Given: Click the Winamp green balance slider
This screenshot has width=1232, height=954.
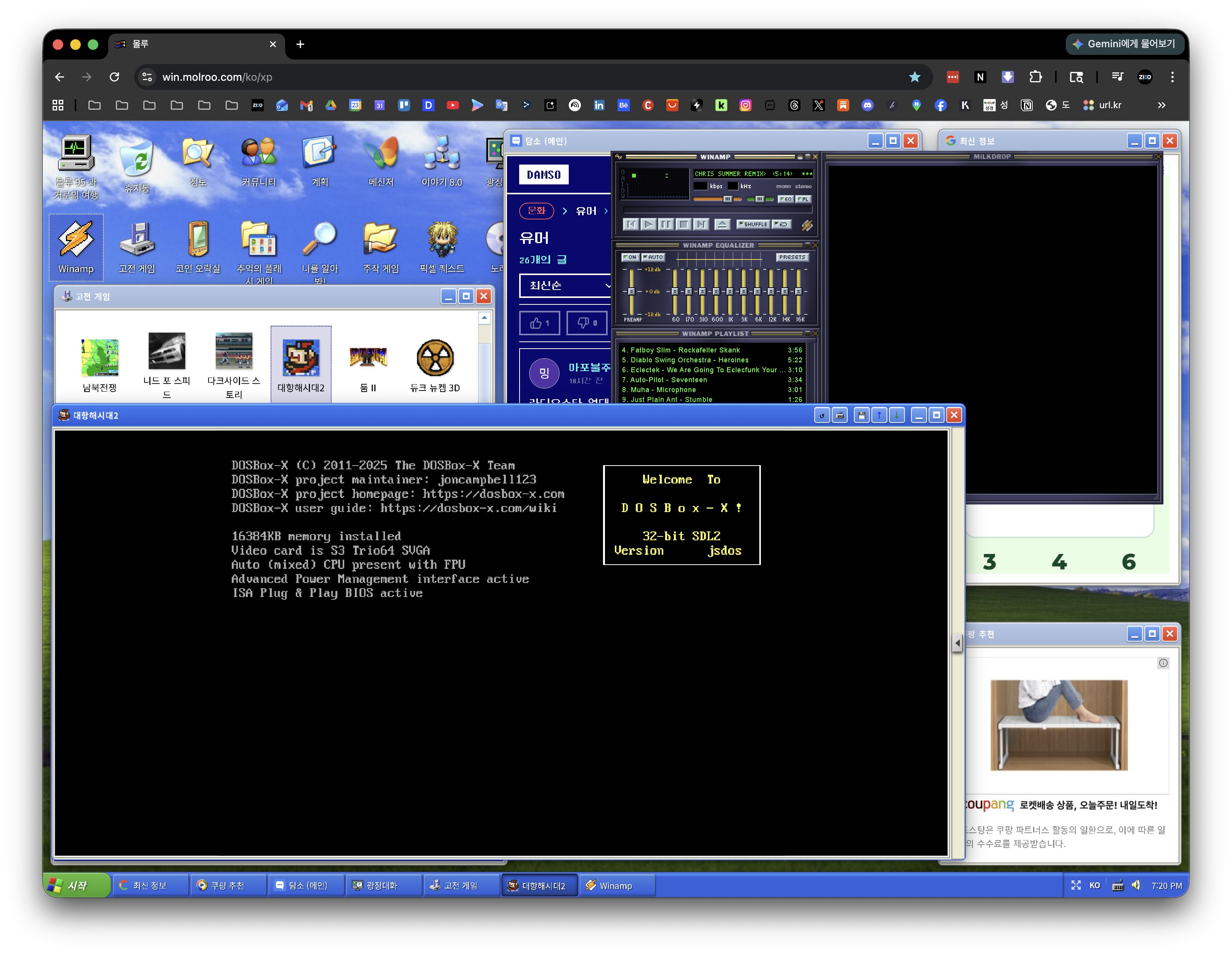Looking at the screenshot, I should pos(760,199).
